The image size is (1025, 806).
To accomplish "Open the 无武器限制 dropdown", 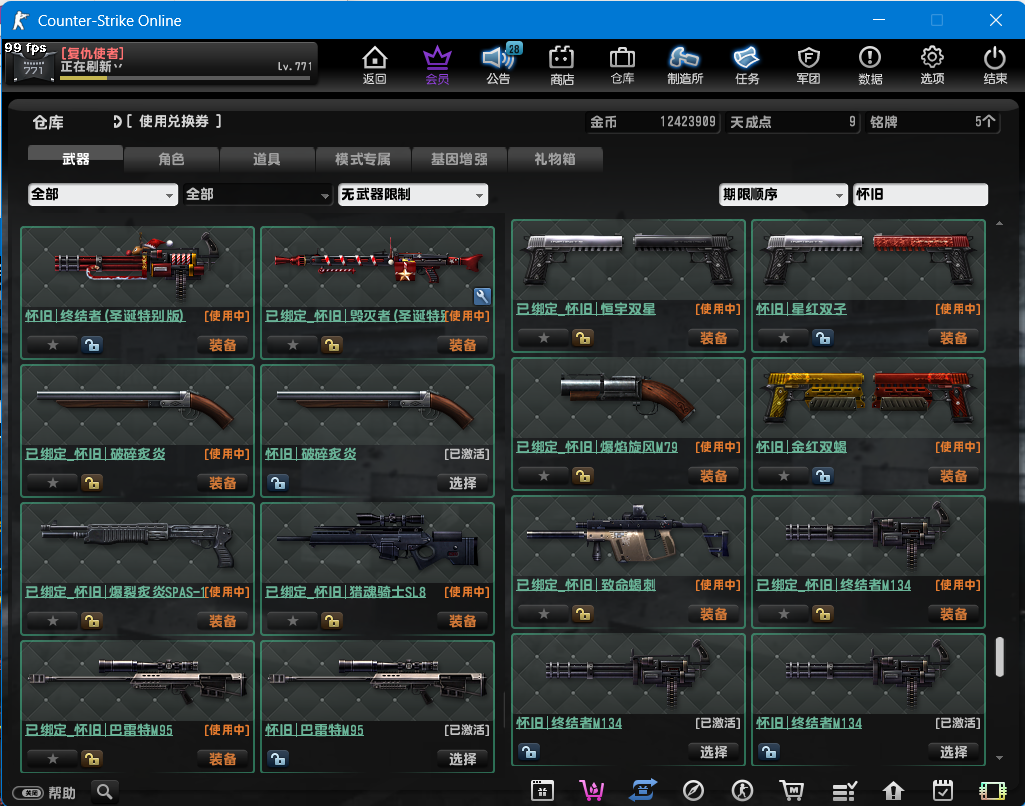I will tap(412, 194).
